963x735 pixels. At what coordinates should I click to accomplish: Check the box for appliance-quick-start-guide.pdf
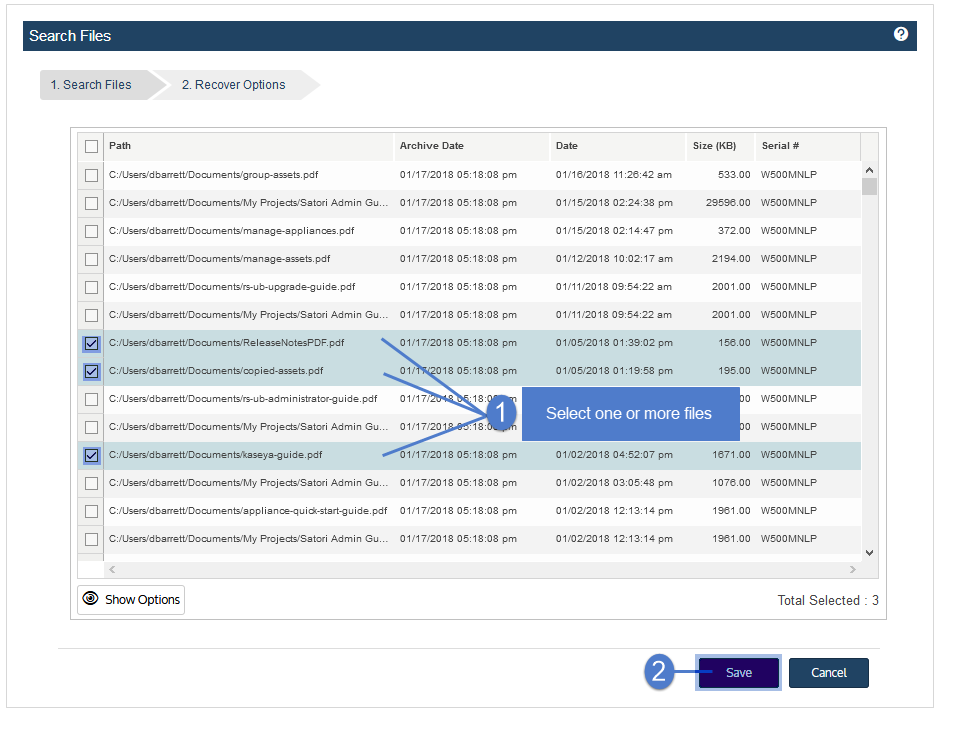pos(92,511)
